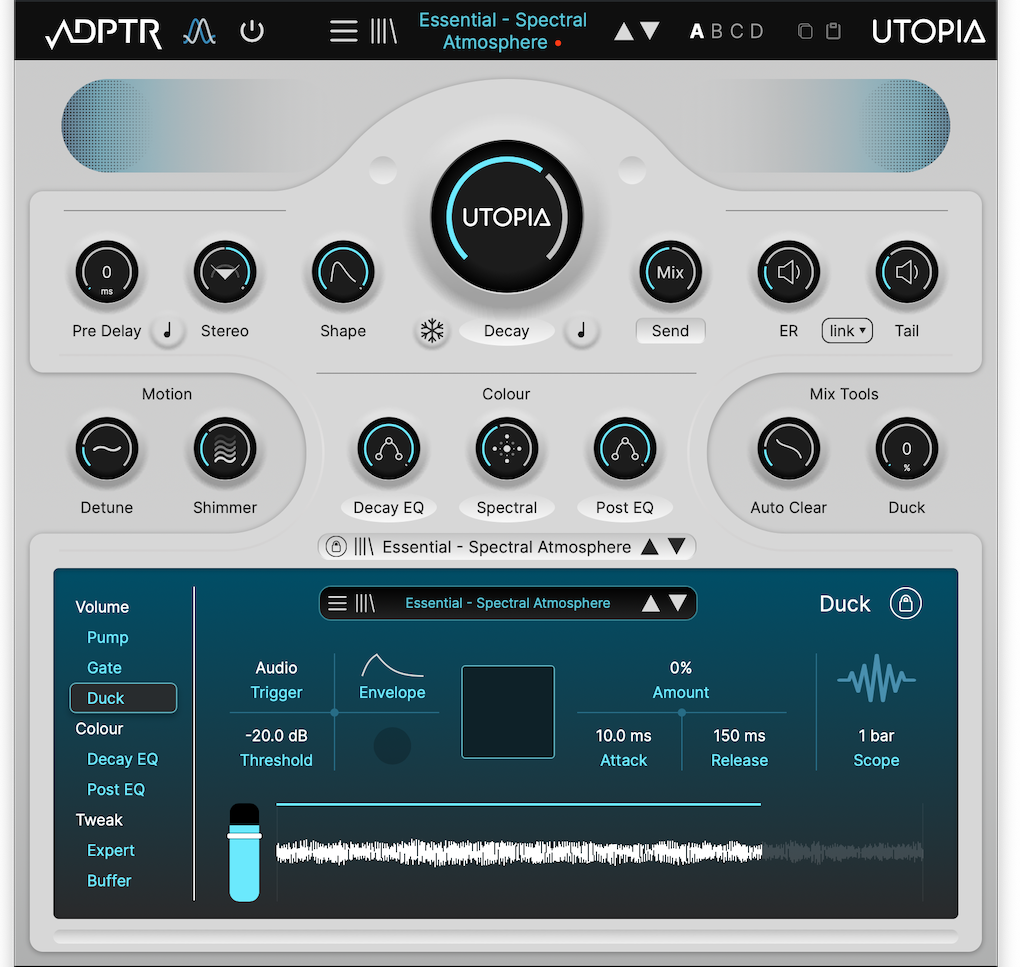Screen dimensions: 1024x967
Task: Click the Auto Clear knob
Action: 788,449
